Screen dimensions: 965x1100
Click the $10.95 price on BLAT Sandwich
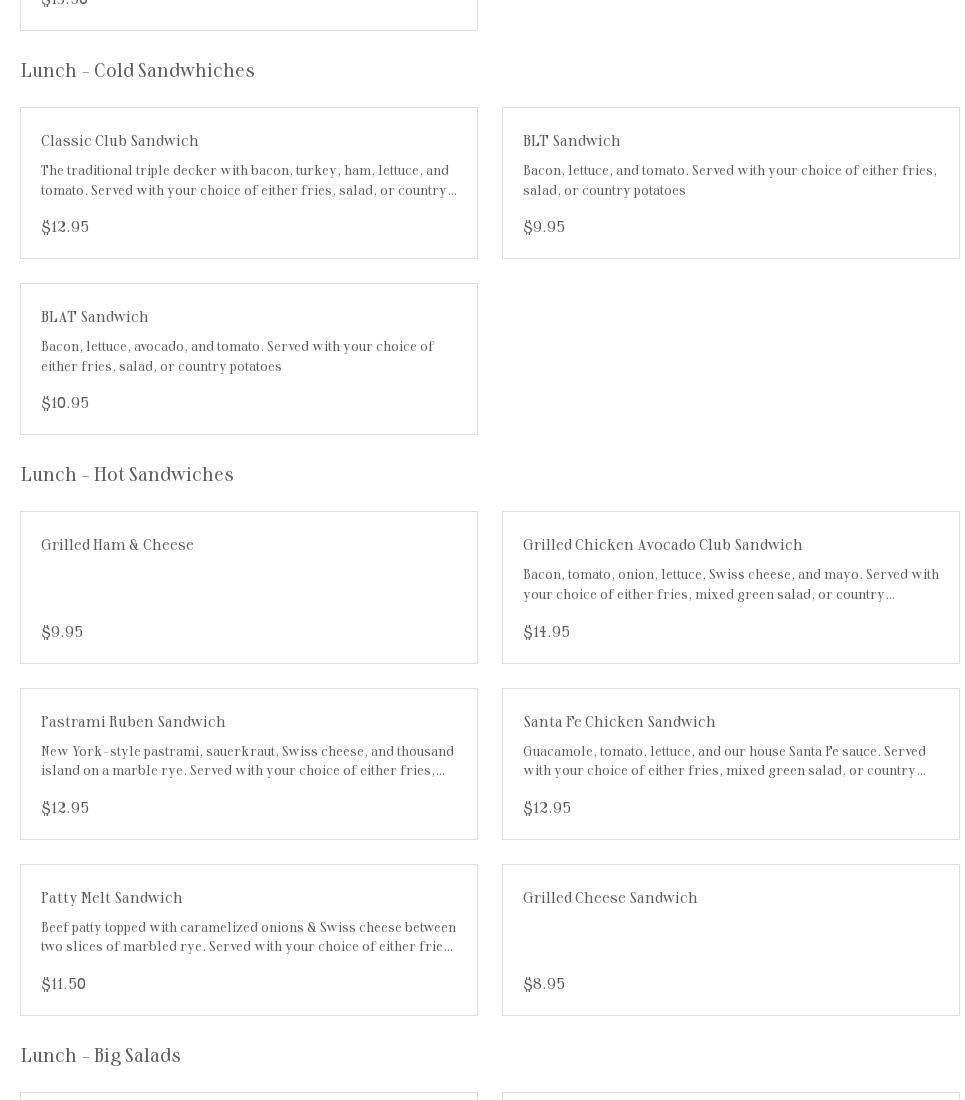[x=65, y=404]
